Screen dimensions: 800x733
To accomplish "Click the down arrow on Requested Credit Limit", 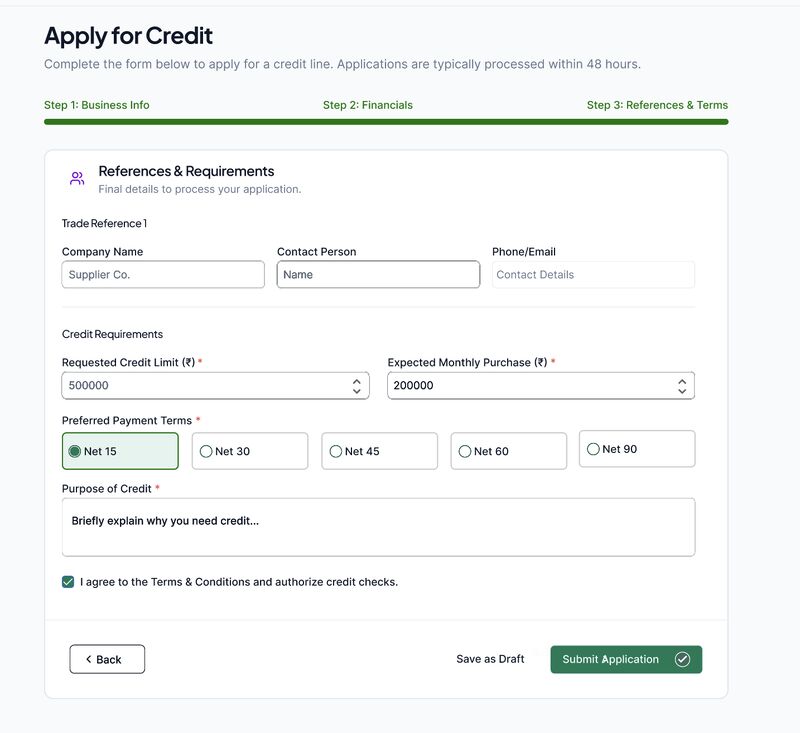I will (x=358, y=390).
